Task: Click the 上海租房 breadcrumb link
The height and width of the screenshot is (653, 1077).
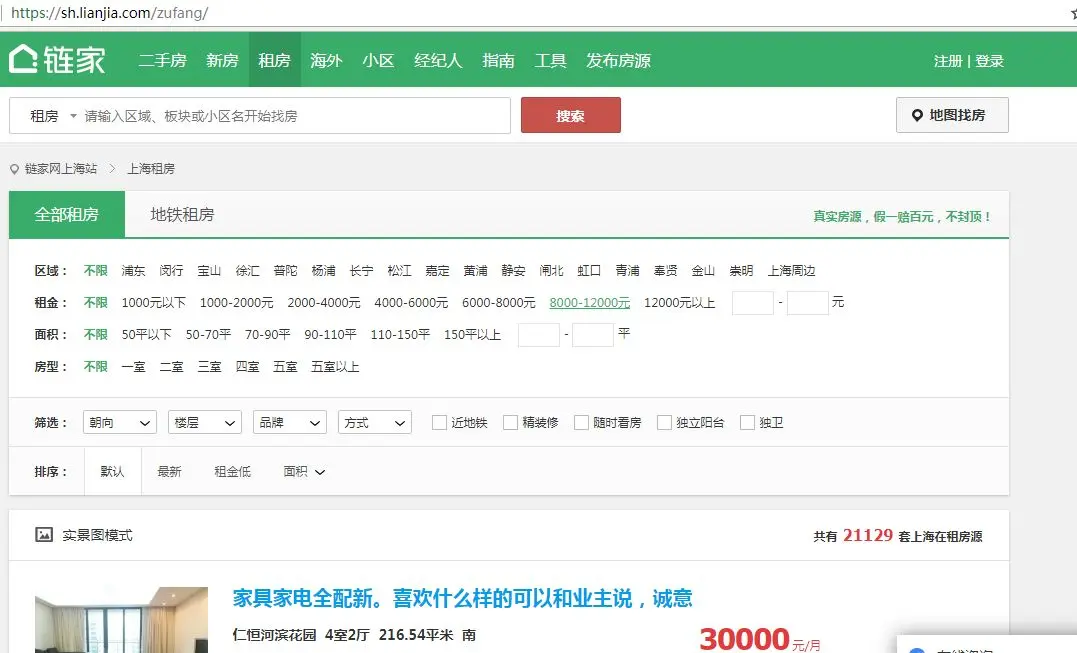Action: click(x=151, y=169)
